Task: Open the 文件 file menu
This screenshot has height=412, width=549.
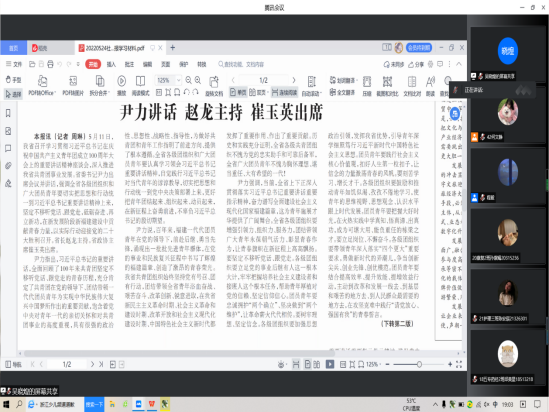Action: point(14,64)
